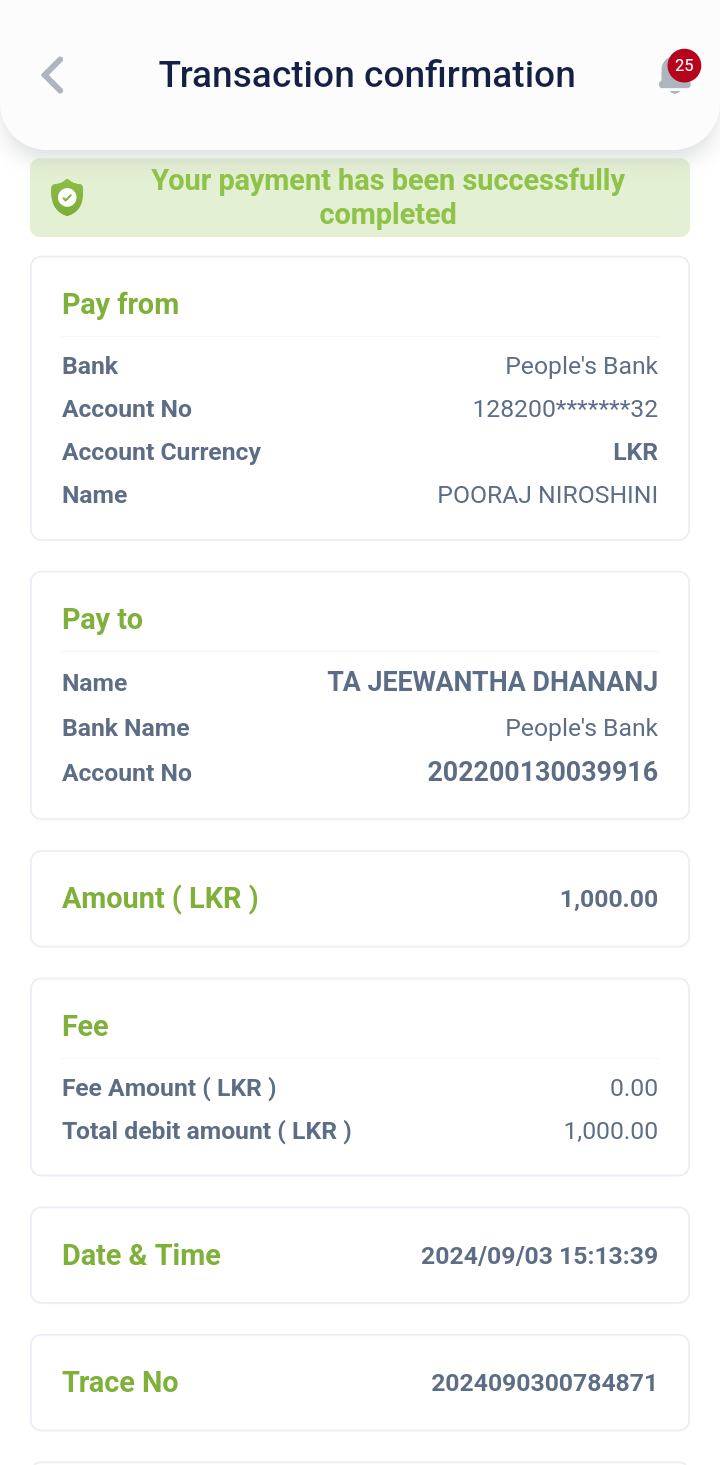
Task: Select payer name POORAJ NIROSHINI
Action: click(547, 495)
